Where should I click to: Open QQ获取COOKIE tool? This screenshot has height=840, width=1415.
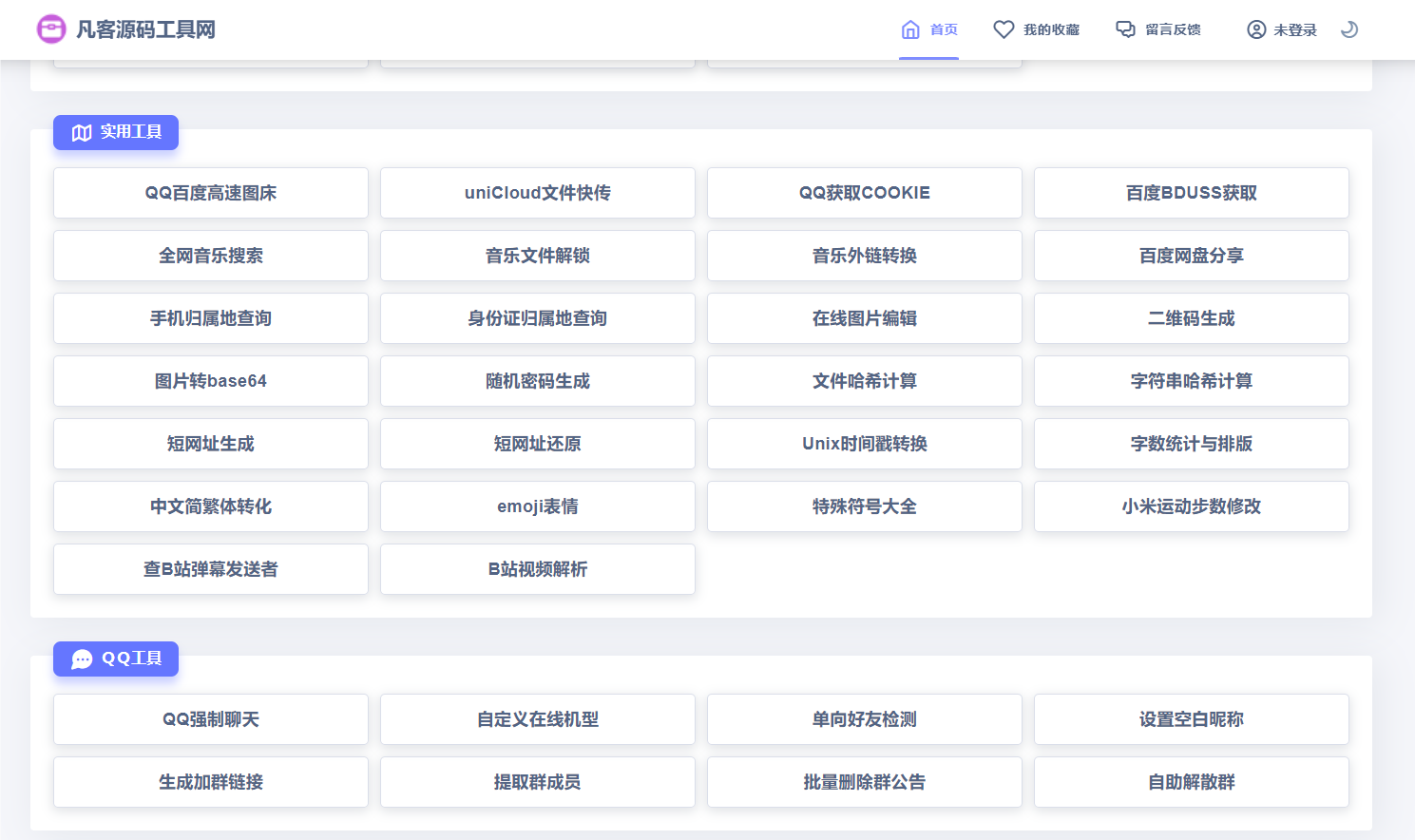coord(865,193)
